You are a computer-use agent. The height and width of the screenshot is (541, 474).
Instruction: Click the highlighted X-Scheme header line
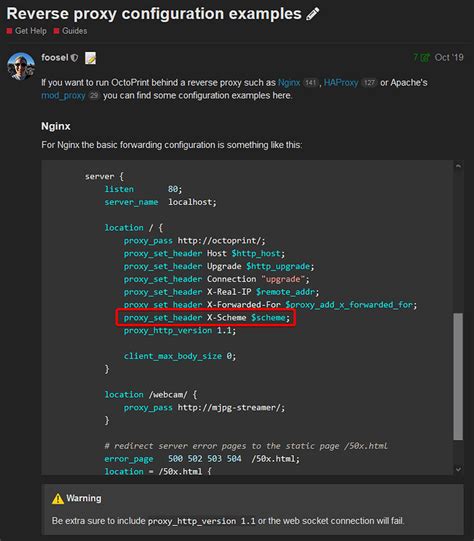click(206, 318)
